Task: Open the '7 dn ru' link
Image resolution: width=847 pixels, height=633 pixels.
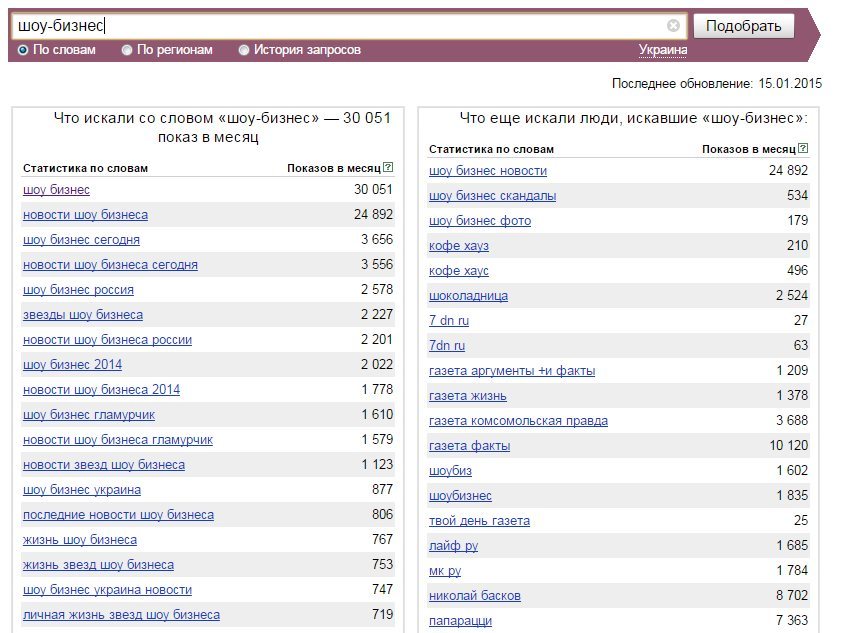Action: [449, 320]
